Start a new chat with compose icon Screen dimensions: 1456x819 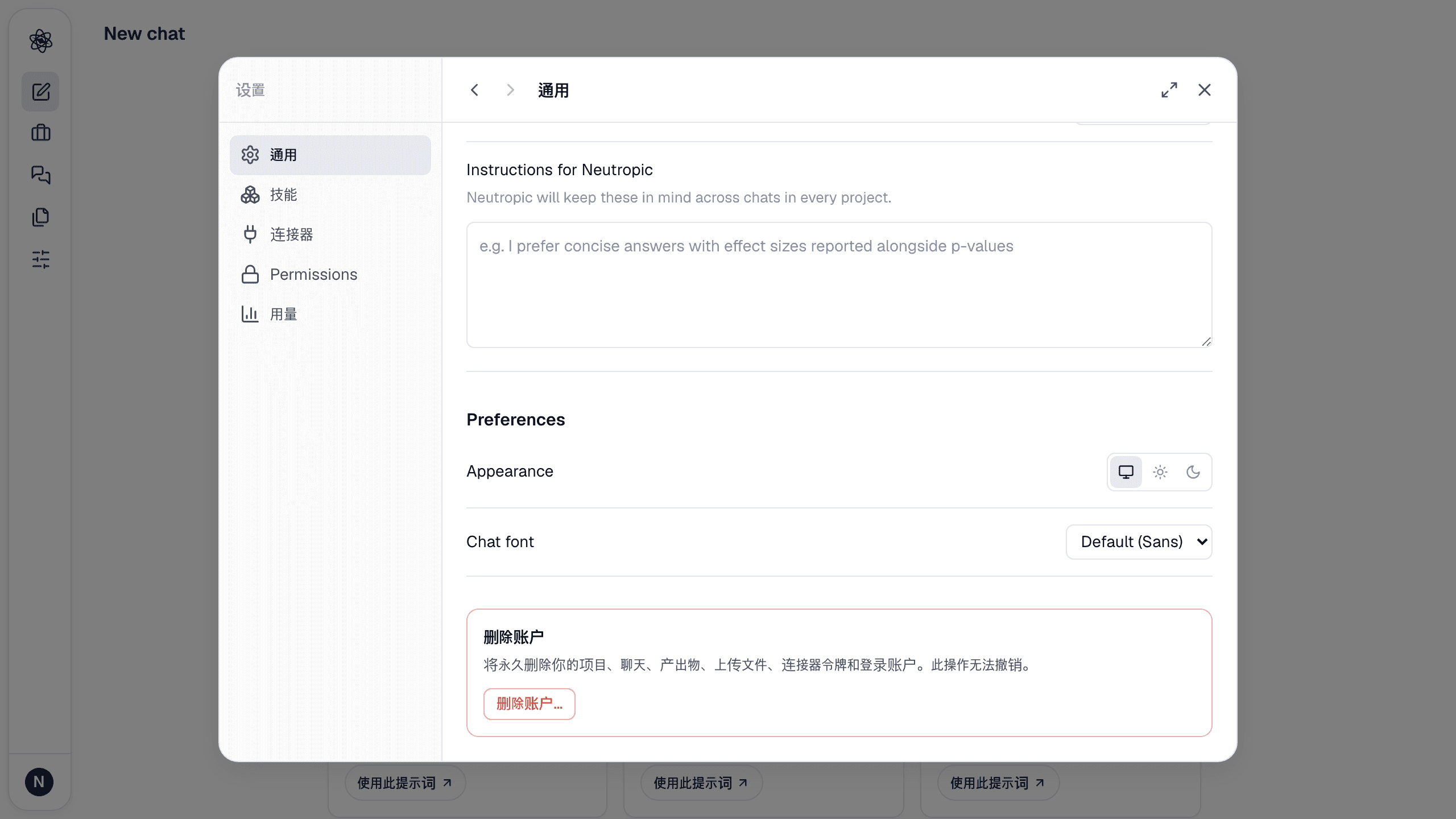point(40,92)
